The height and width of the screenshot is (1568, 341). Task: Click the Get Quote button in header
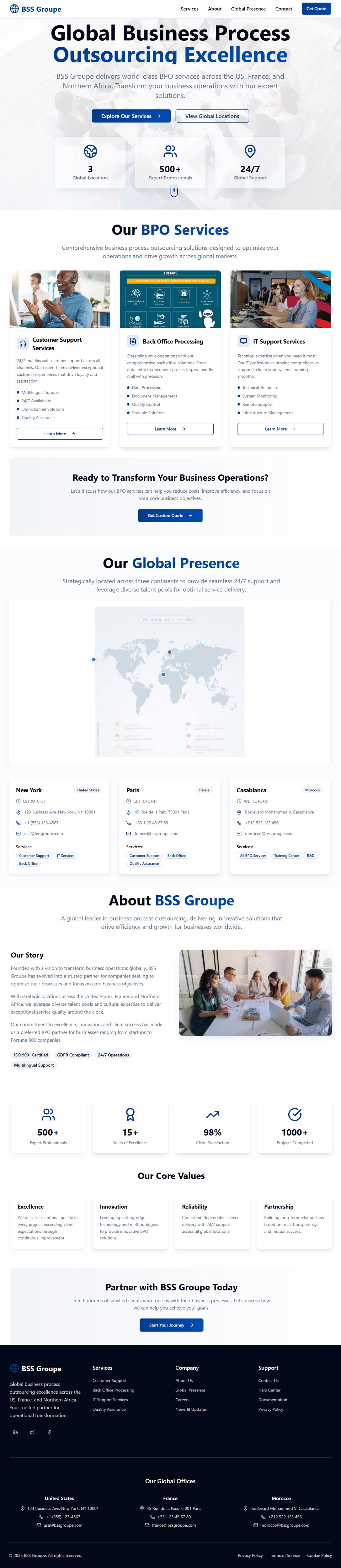[317, 8]
